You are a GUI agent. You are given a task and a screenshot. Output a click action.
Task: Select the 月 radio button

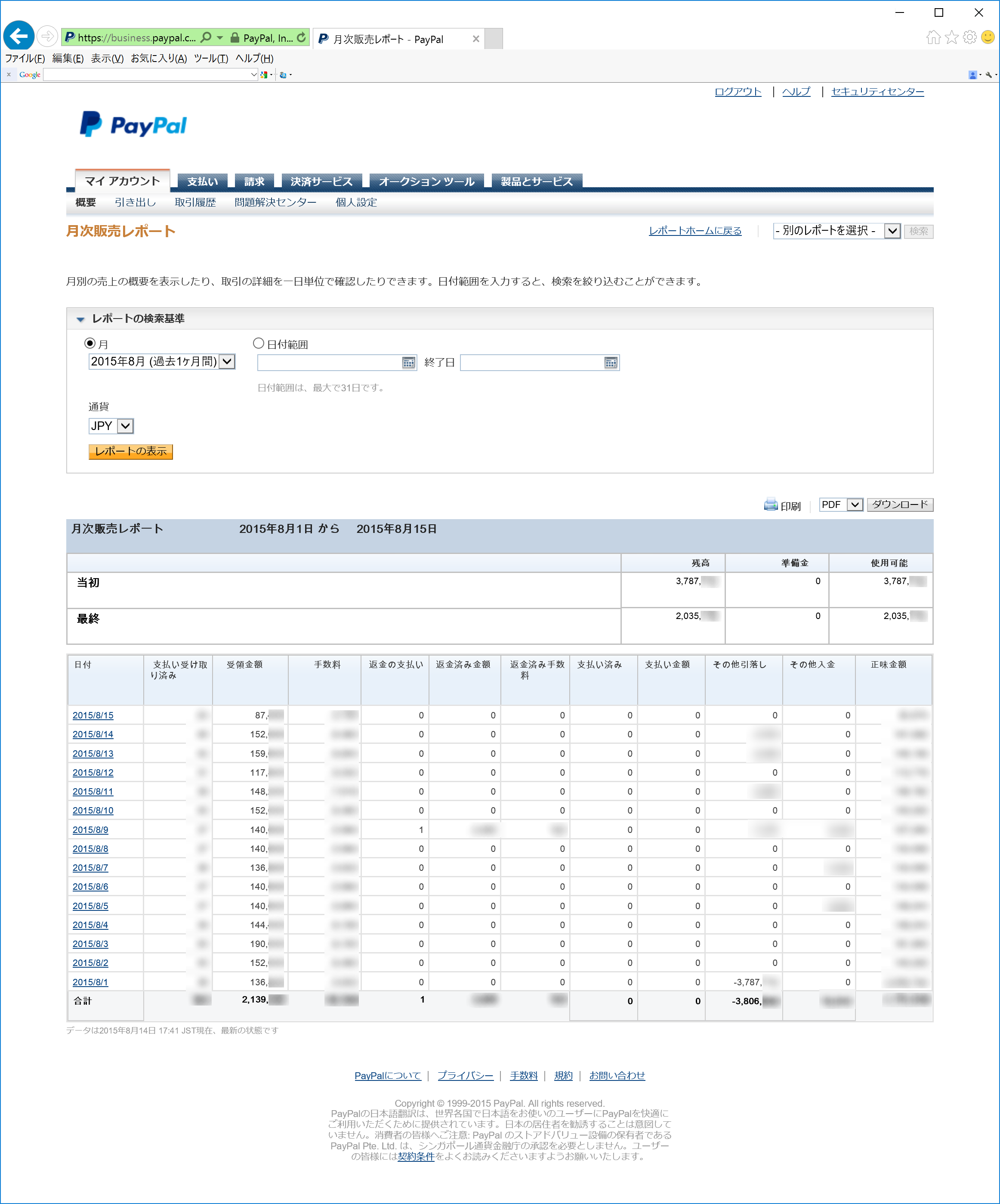[90, 344]
